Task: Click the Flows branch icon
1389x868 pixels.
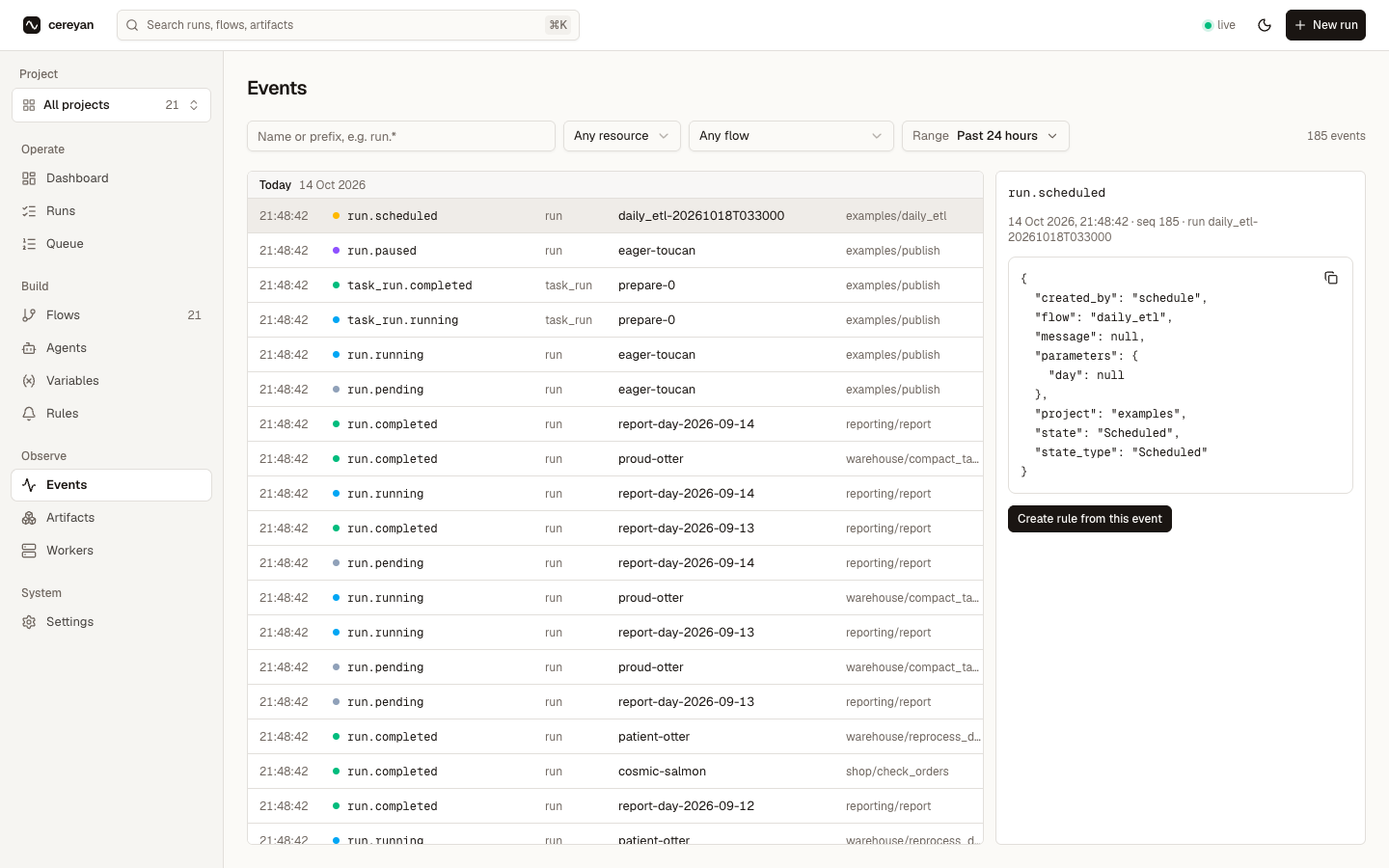Action: pos(29,315)
